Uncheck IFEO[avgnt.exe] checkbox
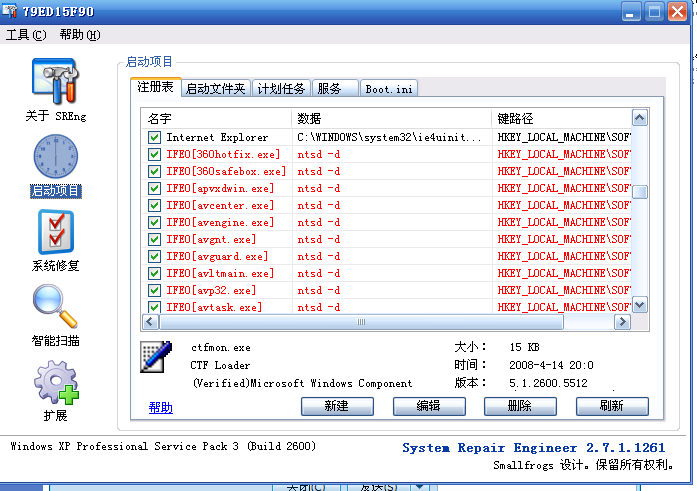The width and height of the screenshot is (697, 491). coord(154,240)
